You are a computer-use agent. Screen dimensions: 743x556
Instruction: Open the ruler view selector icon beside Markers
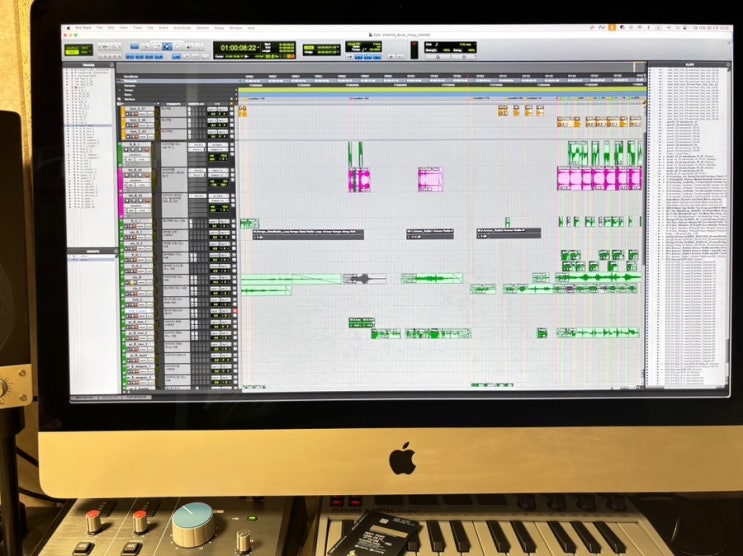click(119, 99)
